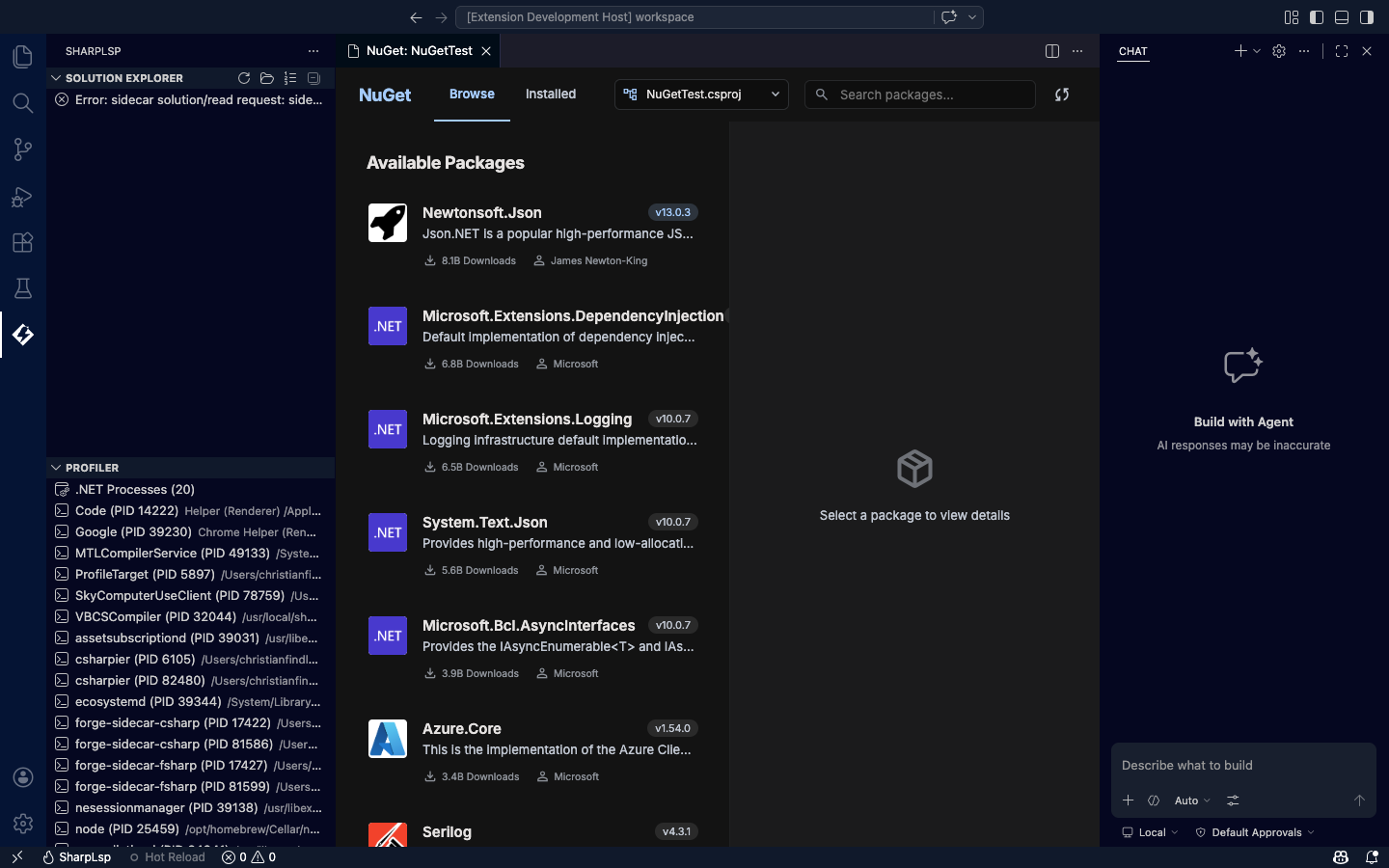Click SharpLsp status bar item
Screen dimensions: 1389x868
pyautogui.click(x=76, y=857)
